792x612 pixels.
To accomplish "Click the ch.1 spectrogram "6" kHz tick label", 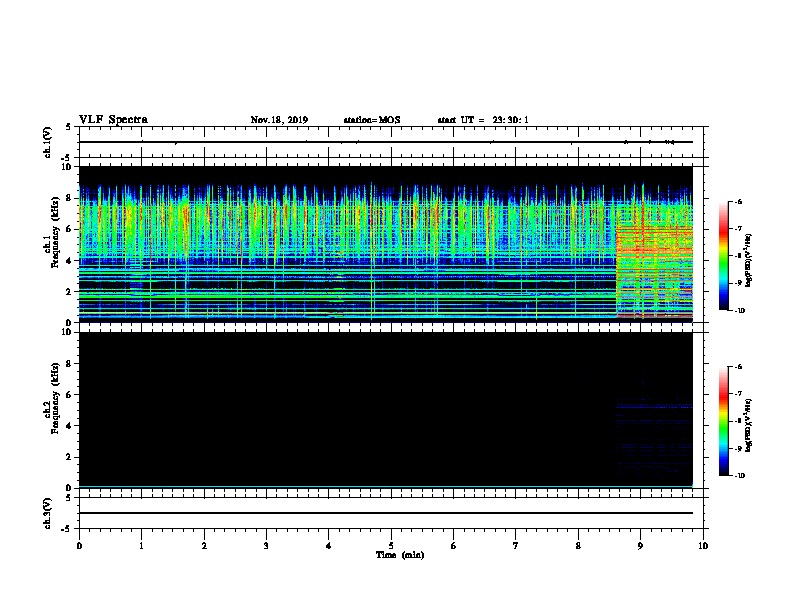I will [70, 229].
